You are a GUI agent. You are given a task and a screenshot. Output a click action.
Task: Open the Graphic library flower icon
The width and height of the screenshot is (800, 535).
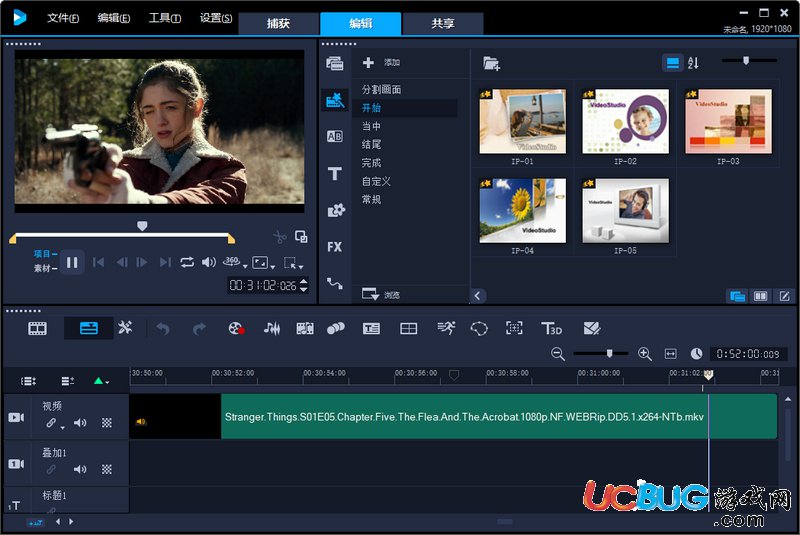(x=335, y=210)
